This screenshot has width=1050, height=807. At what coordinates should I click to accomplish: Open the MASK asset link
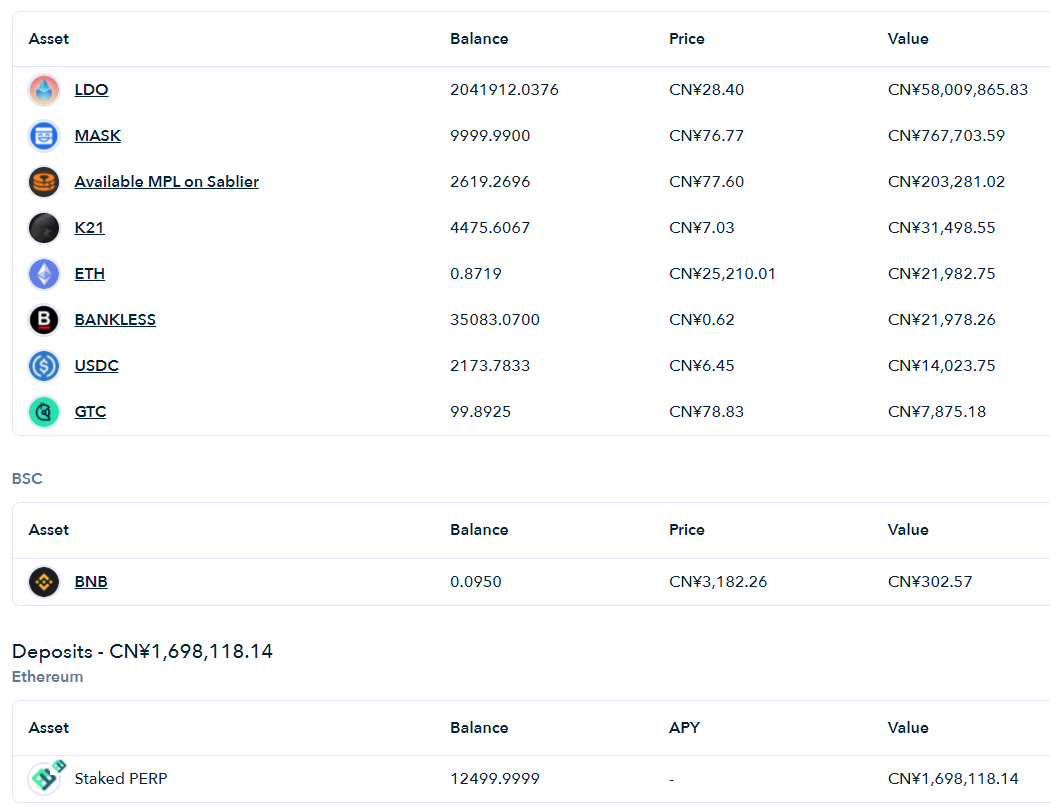pyautogui.click(x=98, y=136)
